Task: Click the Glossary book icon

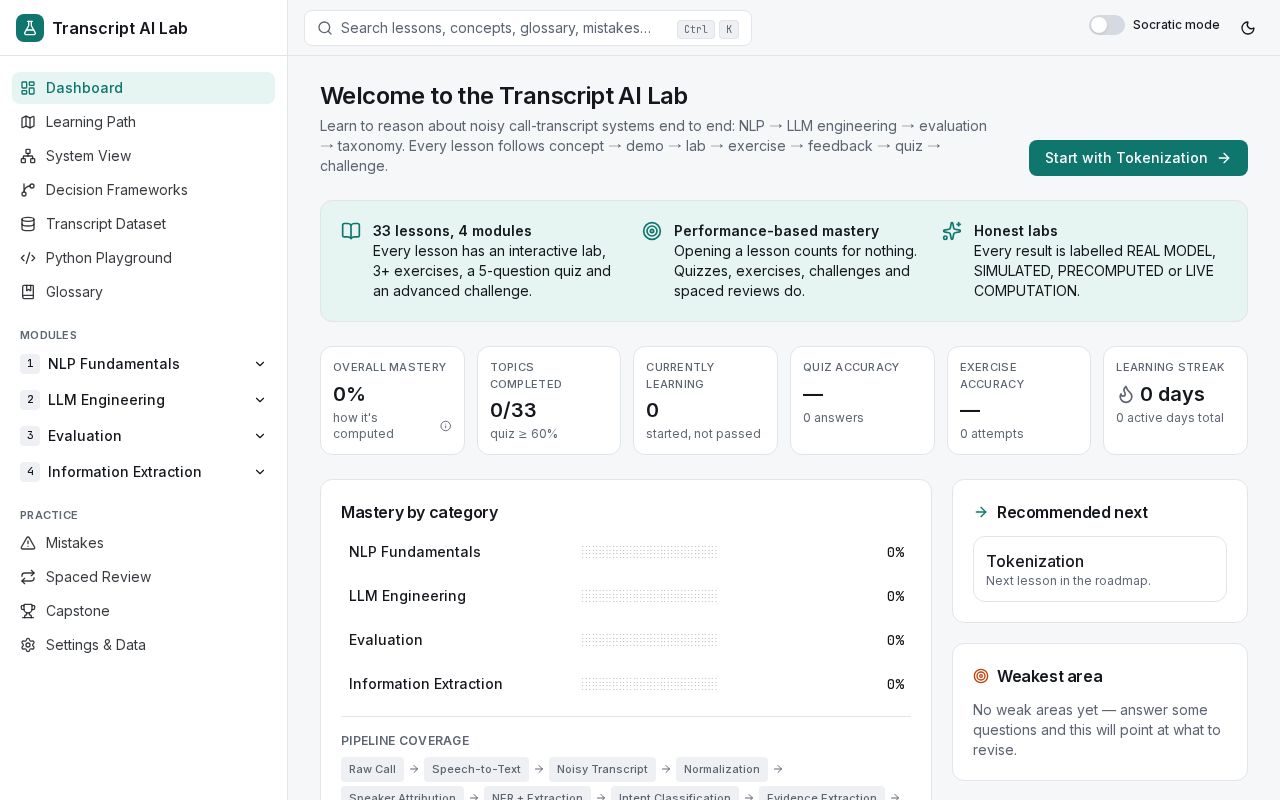Action: pos(28,292)
